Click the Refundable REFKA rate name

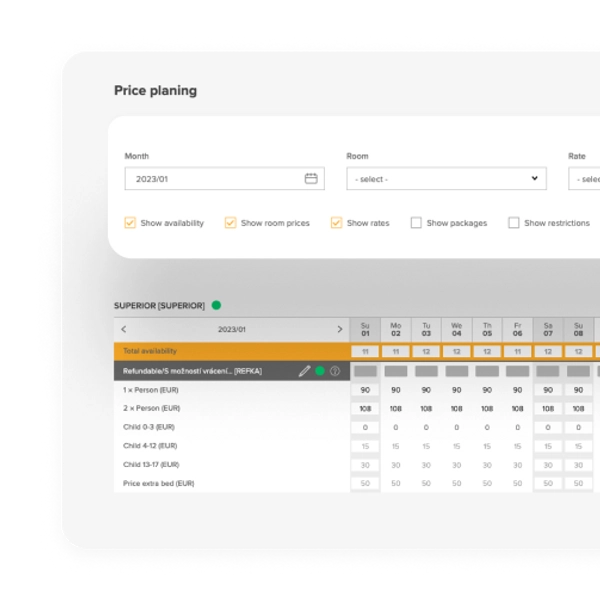[192, 371]
